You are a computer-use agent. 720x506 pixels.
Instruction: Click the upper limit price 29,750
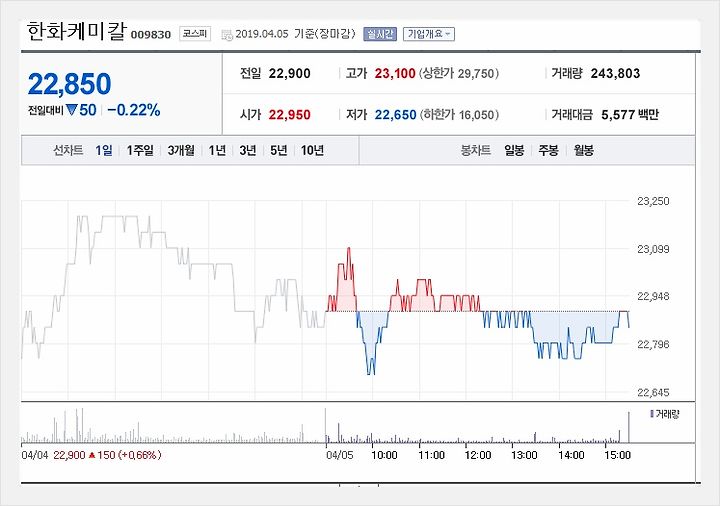pos(476,73)
